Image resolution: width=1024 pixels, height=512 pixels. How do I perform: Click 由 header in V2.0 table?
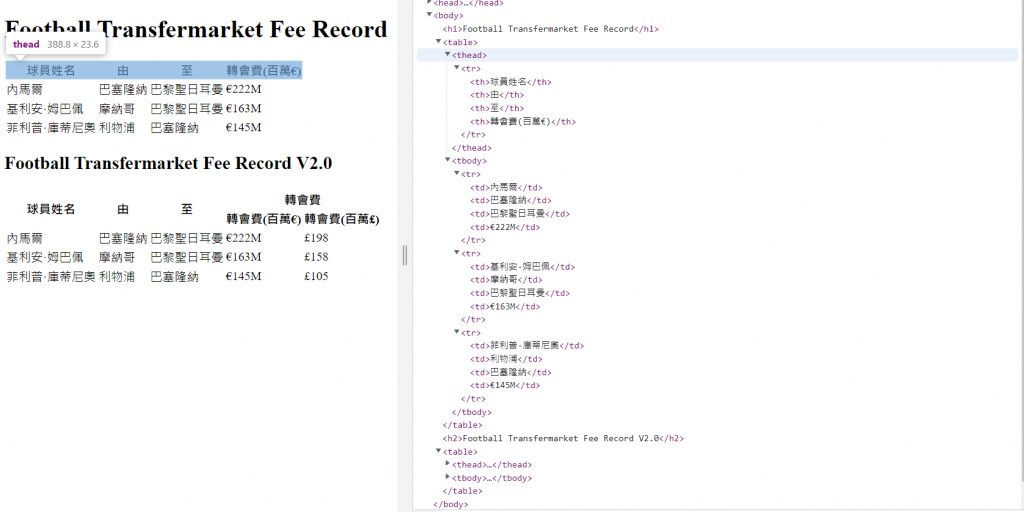coord(123,209)
